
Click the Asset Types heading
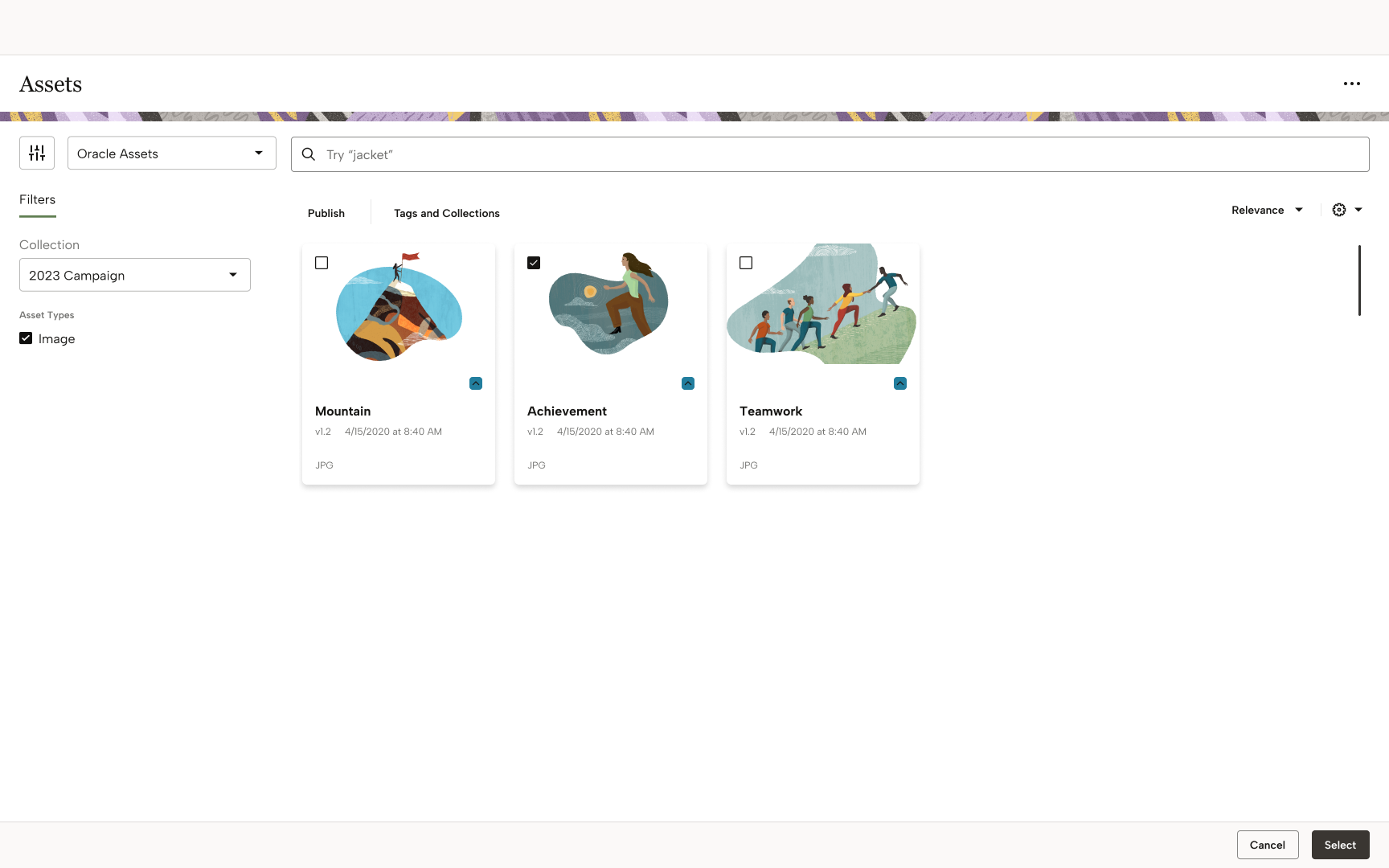pyautogui.click(x=47, y=315)
